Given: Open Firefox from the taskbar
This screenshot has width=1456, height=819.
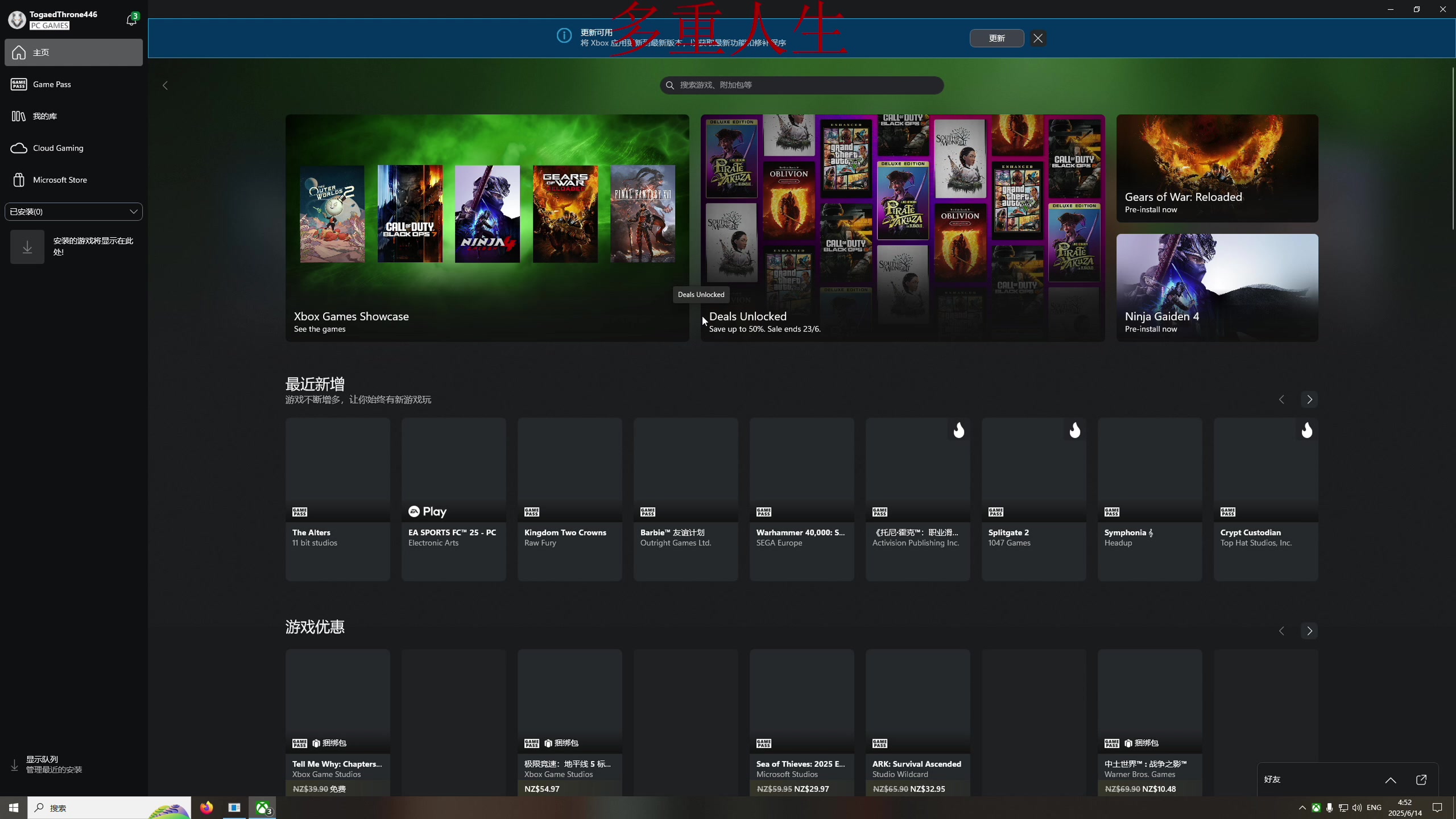Looking at the screenshot, I should pos(206,808).
